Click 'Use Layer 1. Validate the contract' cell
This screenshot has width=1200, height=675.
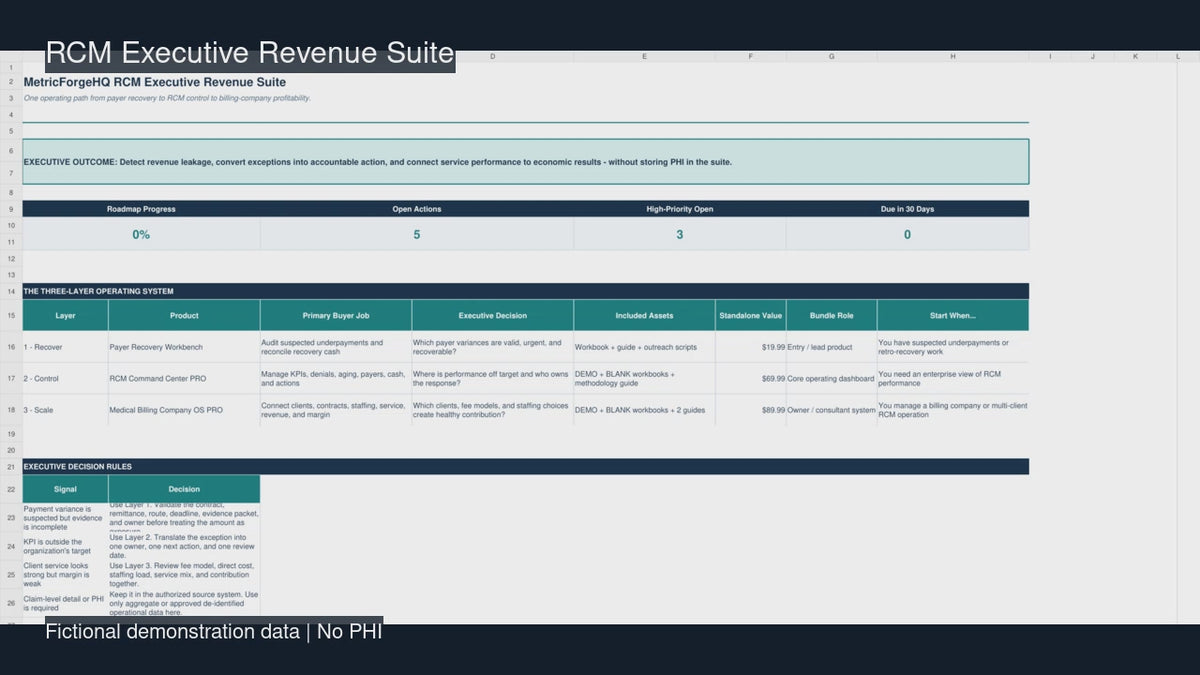[184, 518]
